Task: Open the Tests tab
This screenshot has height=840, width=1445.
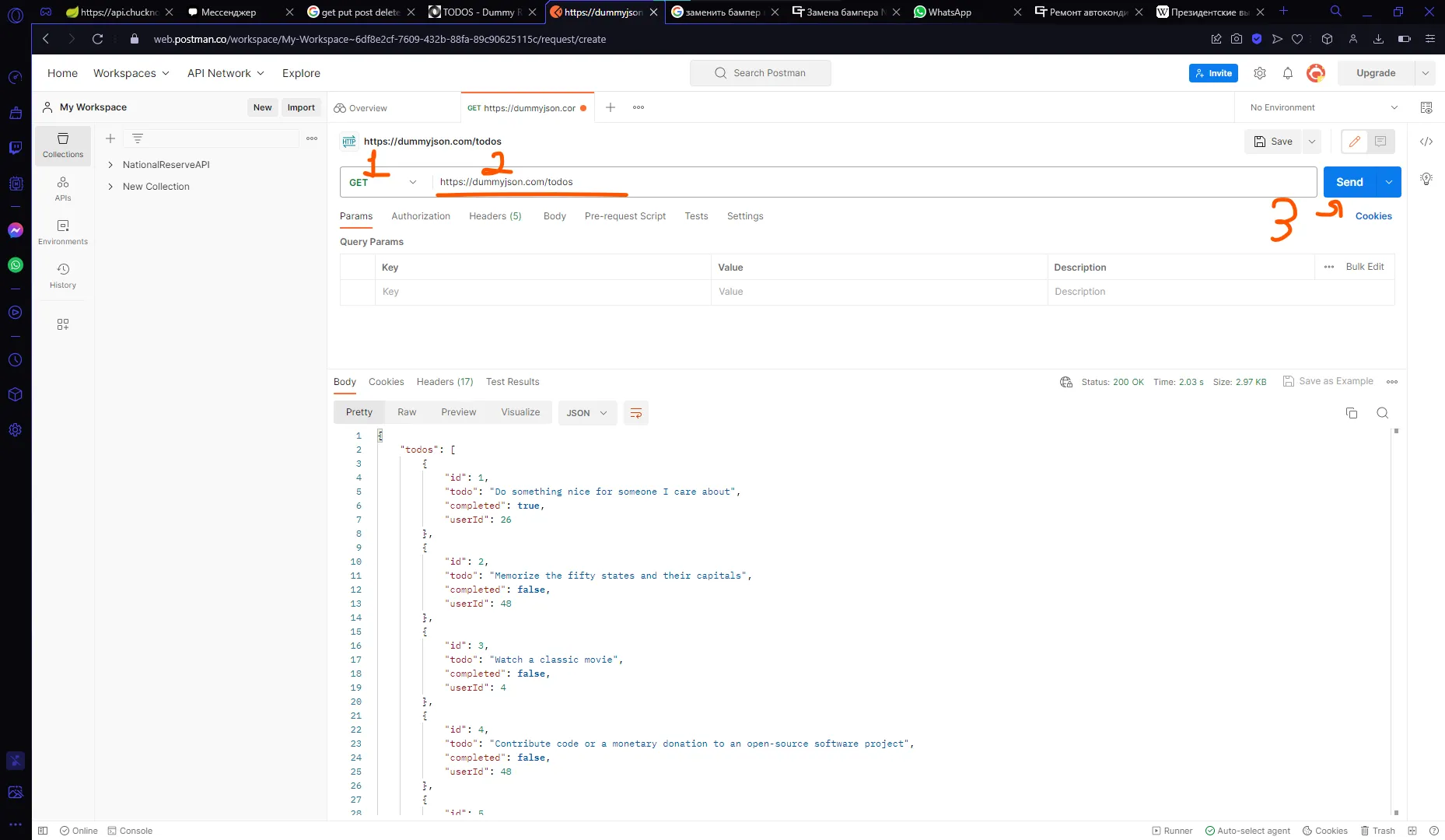Action: [696, 216]
